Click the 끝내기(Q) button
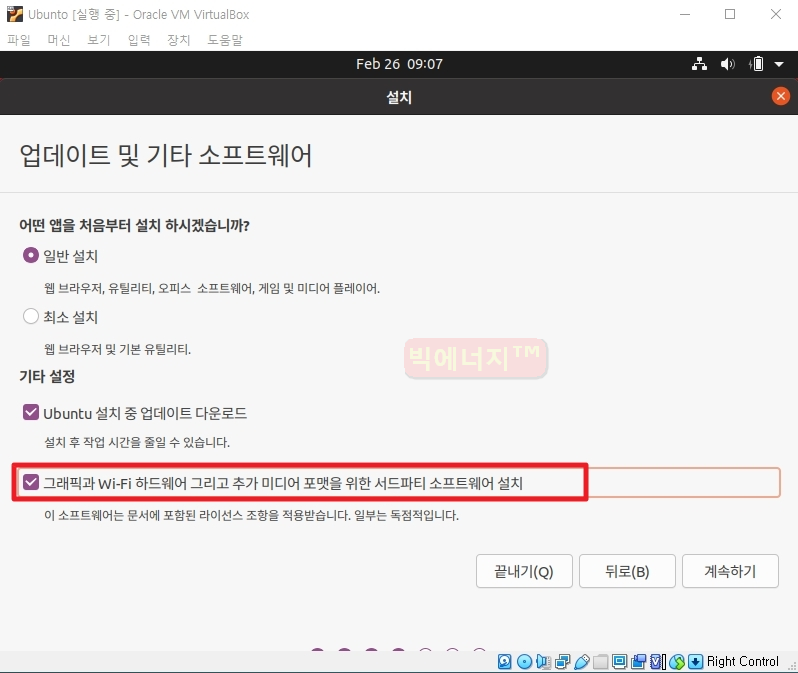798x673 pixels. click(524, 571)
